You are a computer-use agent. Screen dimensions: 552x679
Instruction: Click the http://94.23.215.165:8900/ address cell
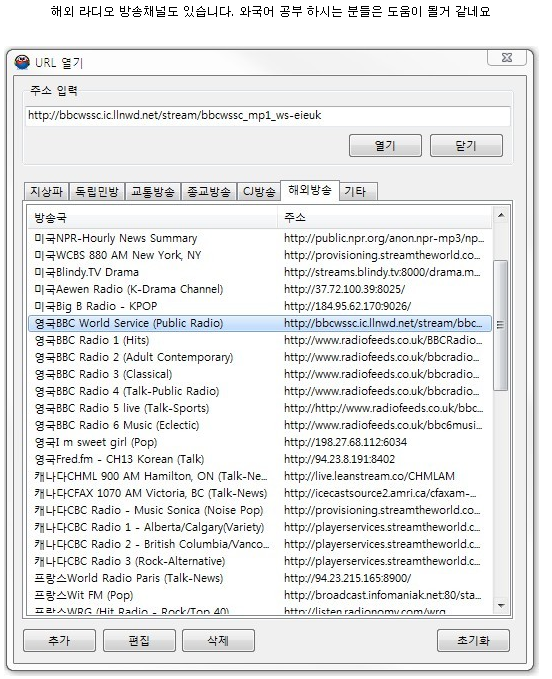pos(347,578)
